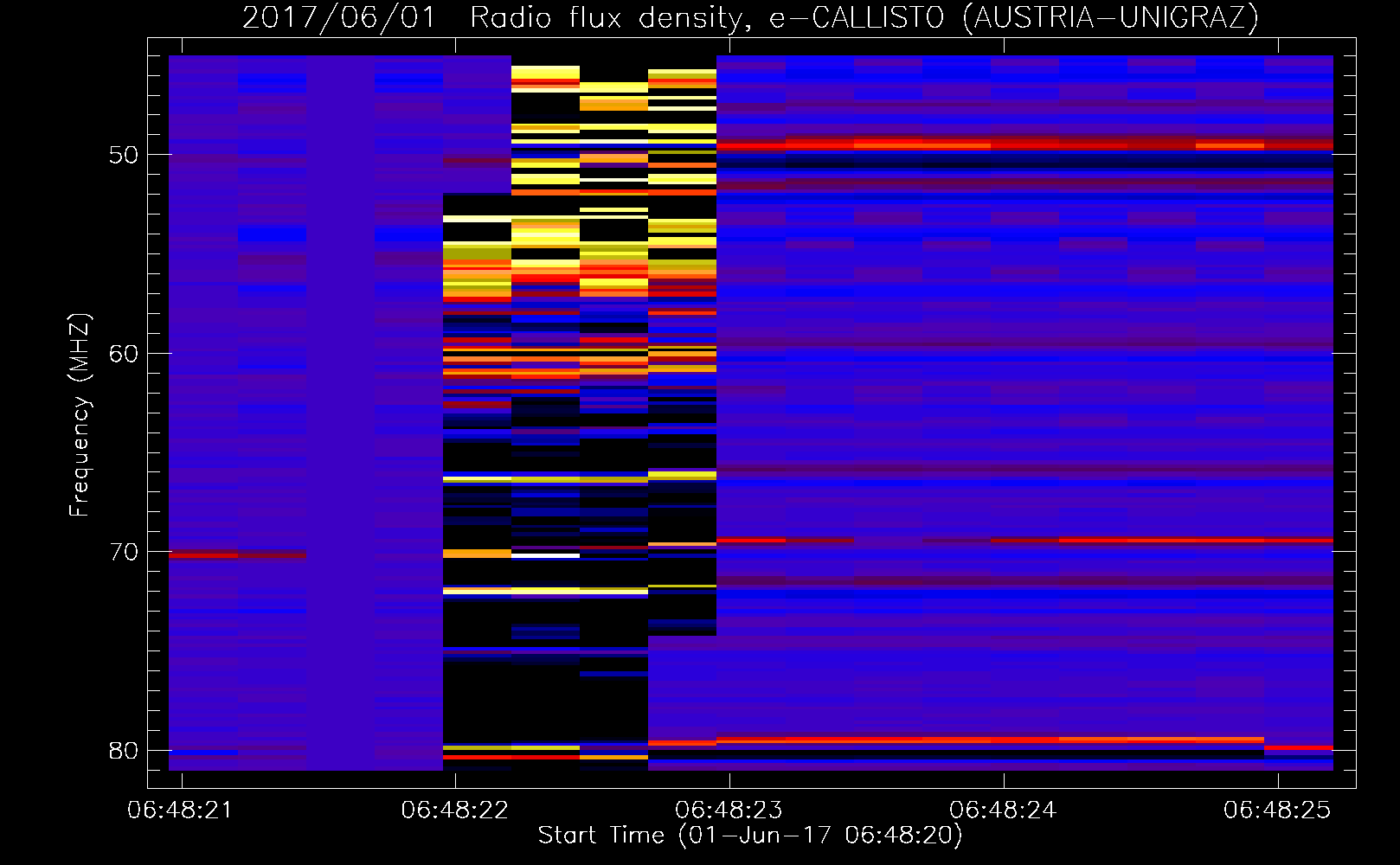Image resolution: width=1400 pixels, height=865 pixels.
Task: Select the 06:48:24 time axis label
Action: (x=1003, y=811)
